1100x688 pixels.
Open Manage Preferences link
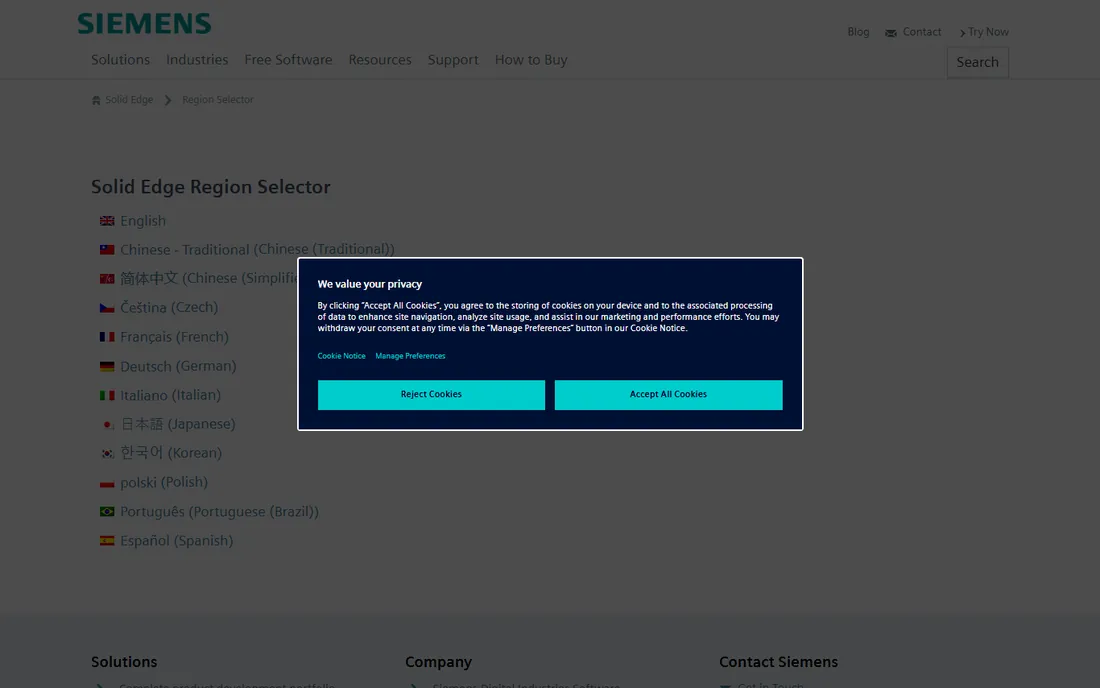click(410, 356)
